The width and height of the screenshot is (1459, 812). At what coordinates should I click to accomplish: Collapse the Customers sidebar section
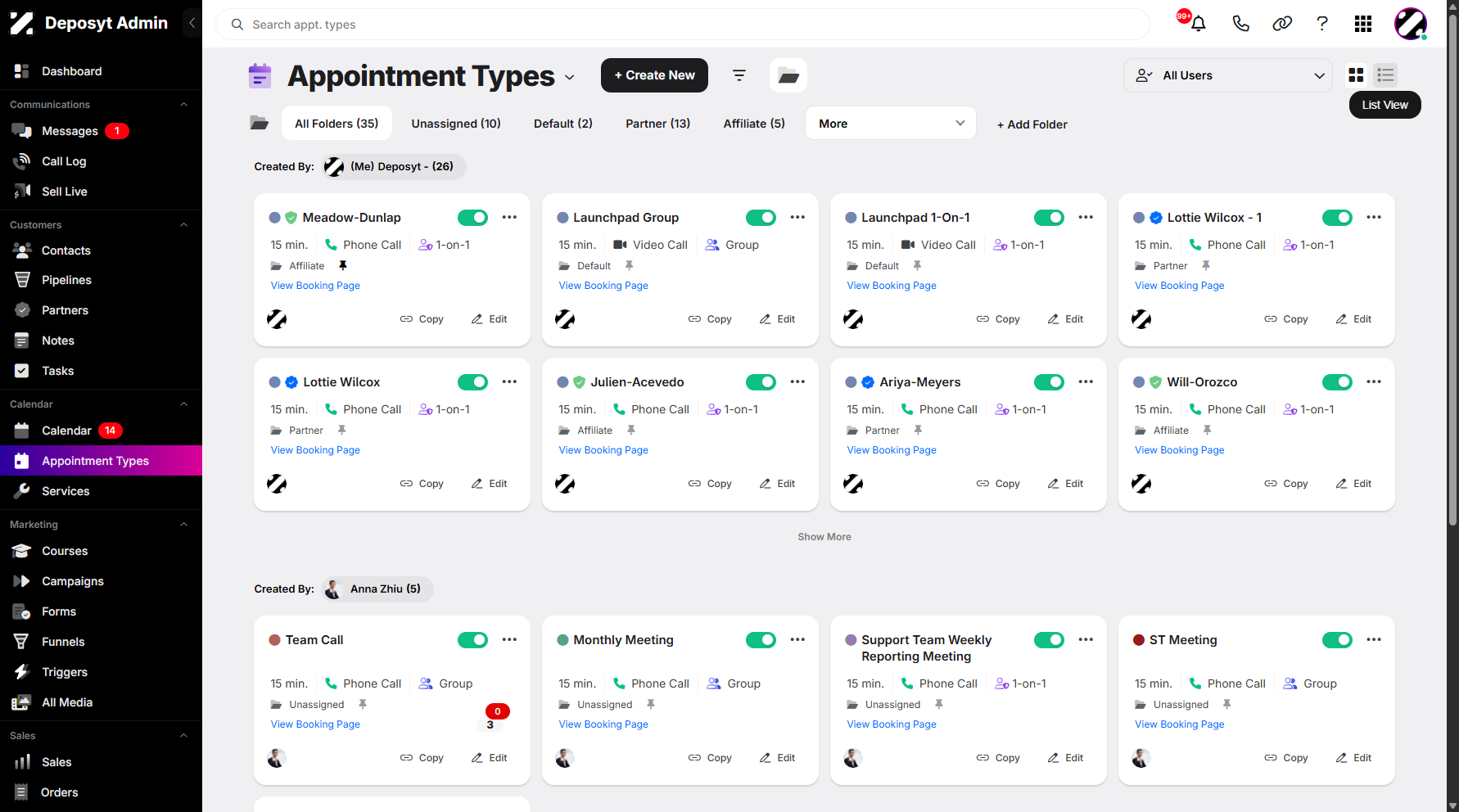184,225
